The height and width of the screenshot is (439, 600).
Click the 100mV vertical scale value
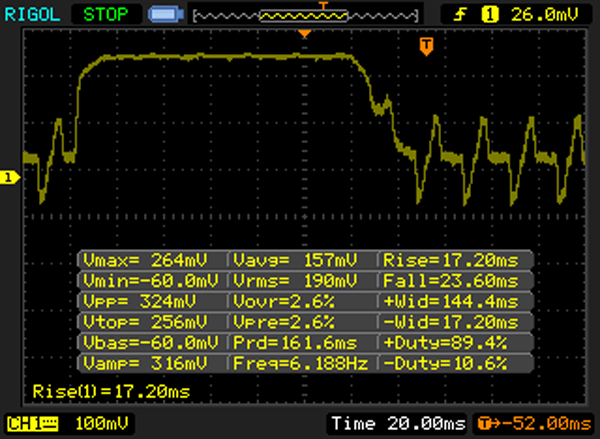click(x=101, y=424)
